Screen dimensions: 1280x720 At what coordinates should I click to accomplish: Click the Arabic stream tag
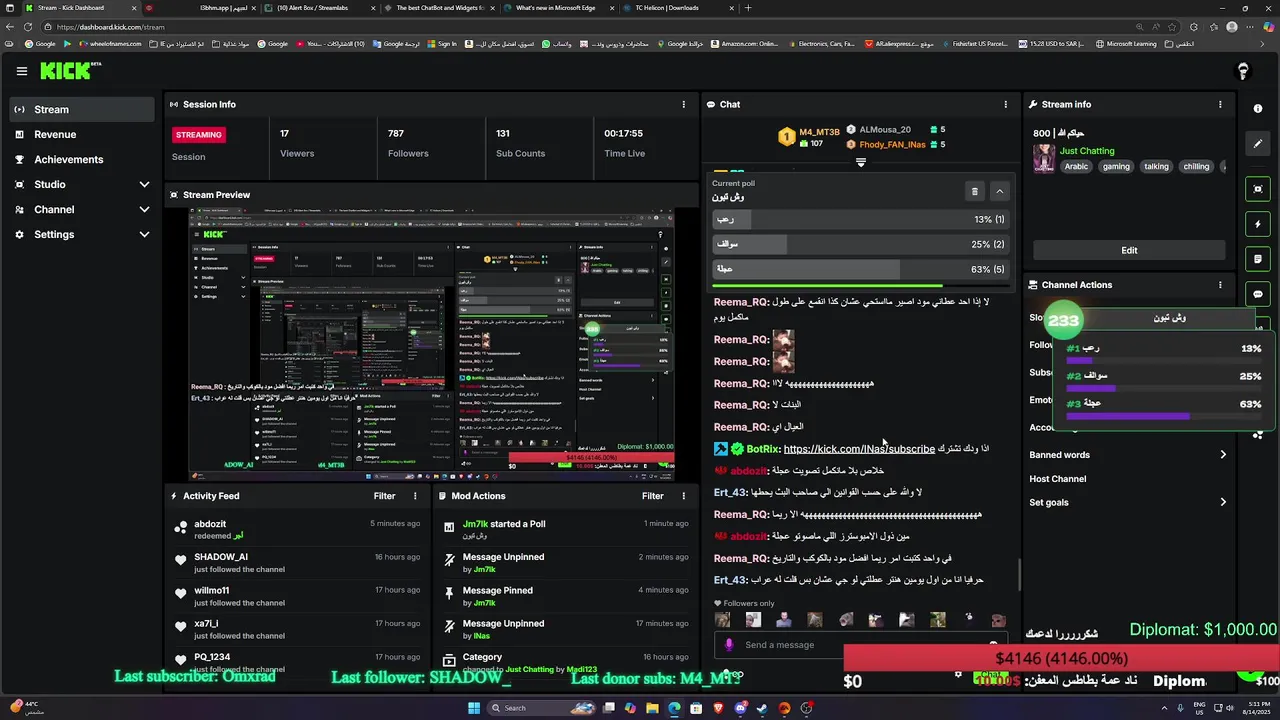pos(1076,167)
